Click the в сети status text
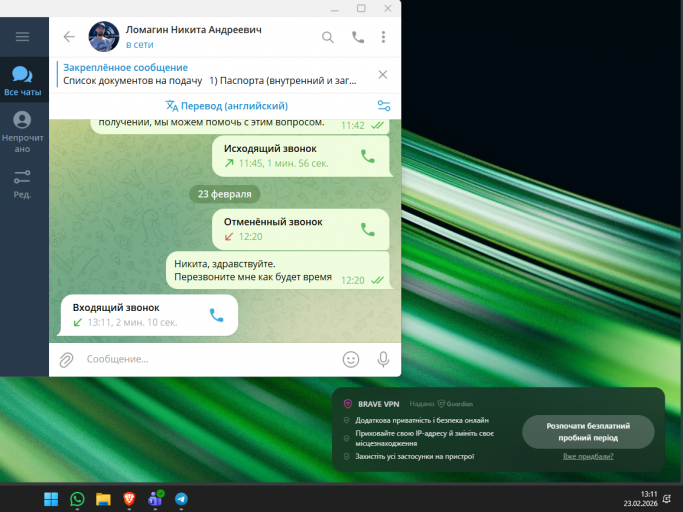Image resolution: width=683 pixels, height=512 pixels. point(139,44)
